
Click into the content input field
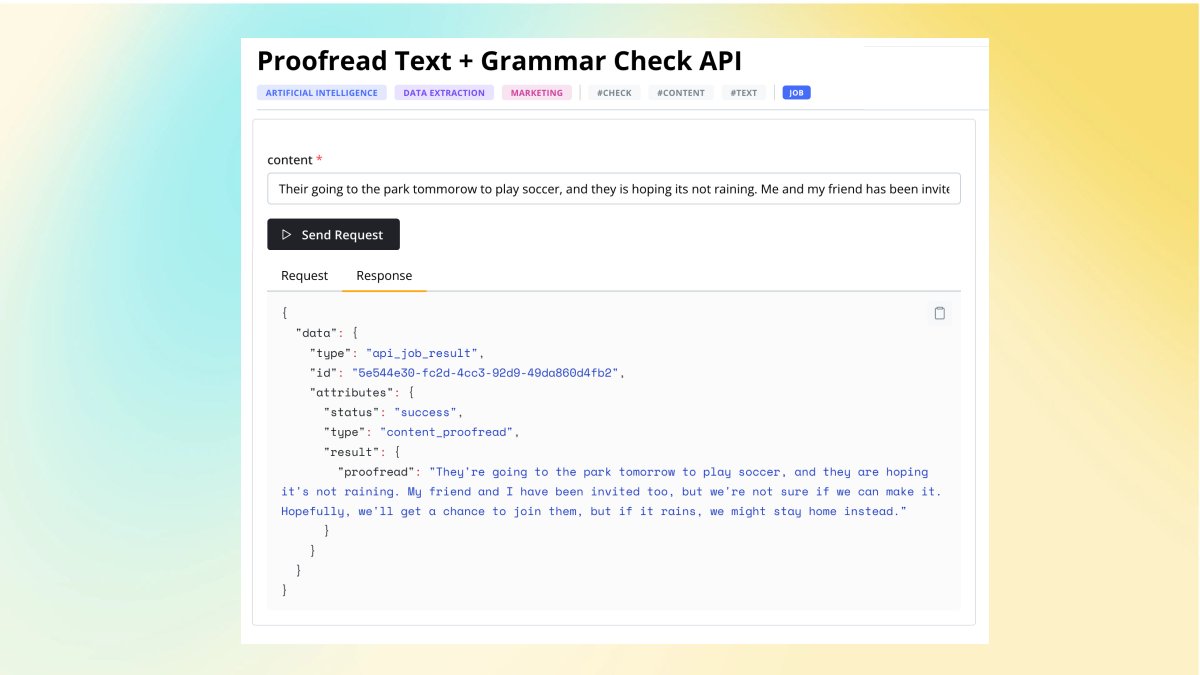614,189
